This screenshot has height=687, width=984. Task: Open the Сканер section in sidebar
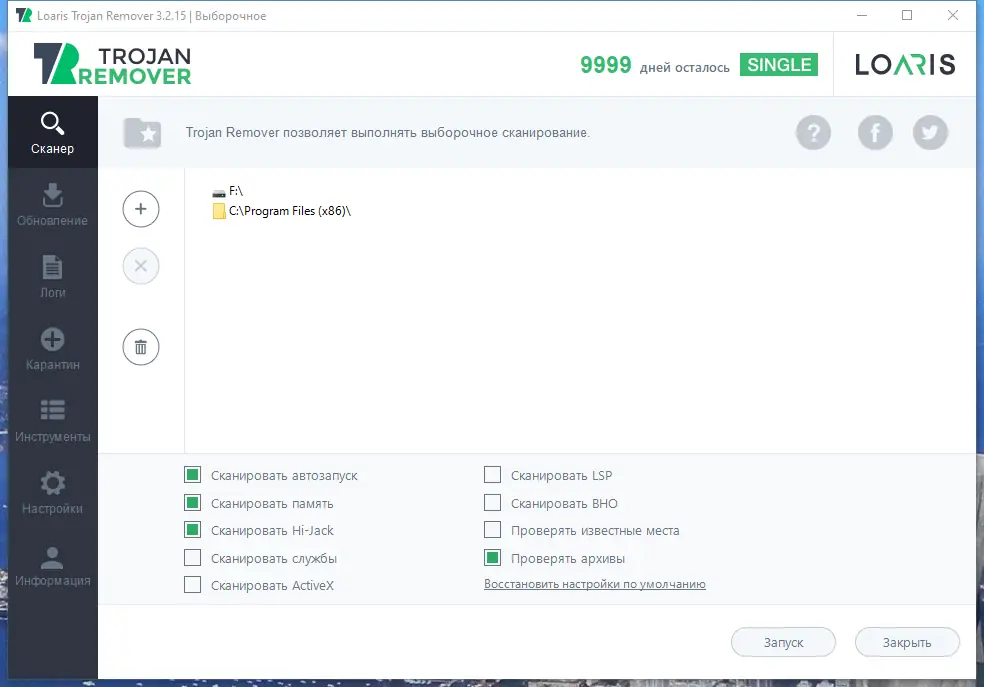pyautogui.click(x=53, y=132)
